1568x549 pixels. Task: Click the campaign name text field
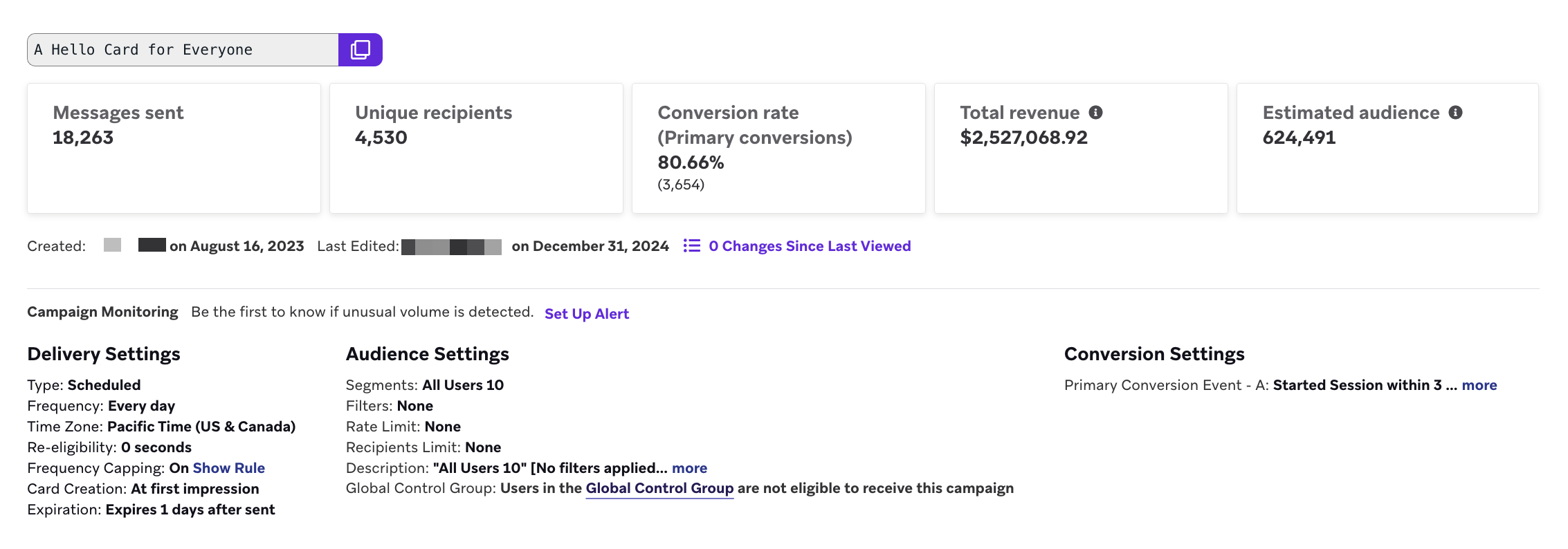[183, 50]
